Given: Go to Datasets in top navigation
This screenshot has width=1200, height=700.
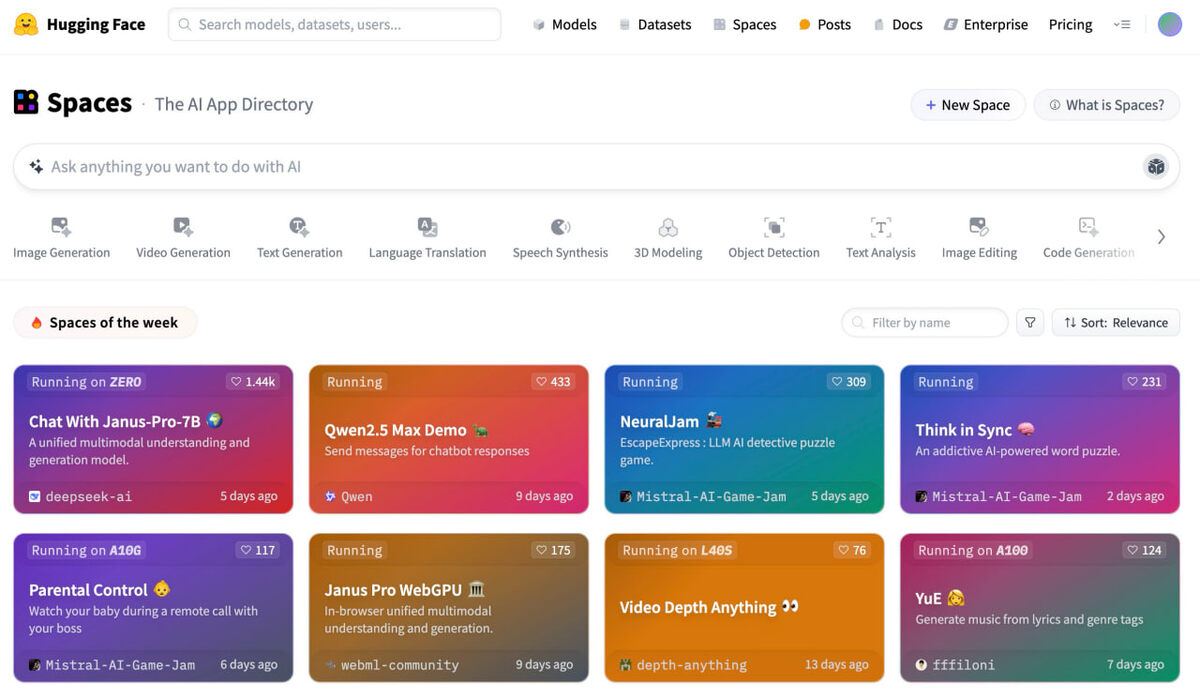Looking at the screenshot, I should tap(655, 24).
